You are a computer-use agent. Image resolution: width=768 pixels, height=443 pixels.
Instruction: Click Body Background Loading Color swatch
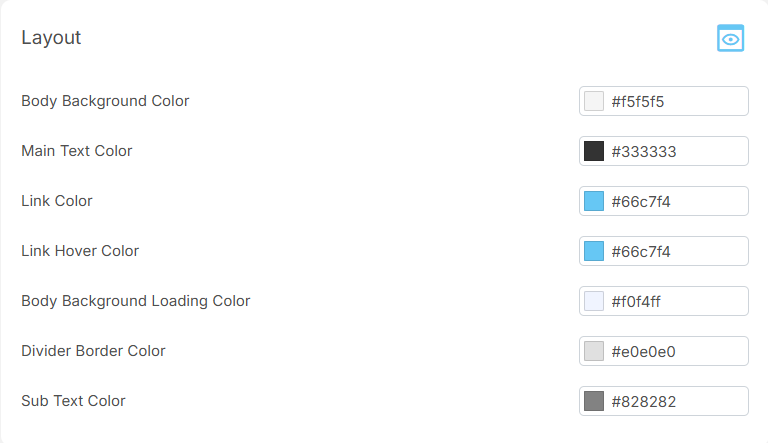[594, 301]
